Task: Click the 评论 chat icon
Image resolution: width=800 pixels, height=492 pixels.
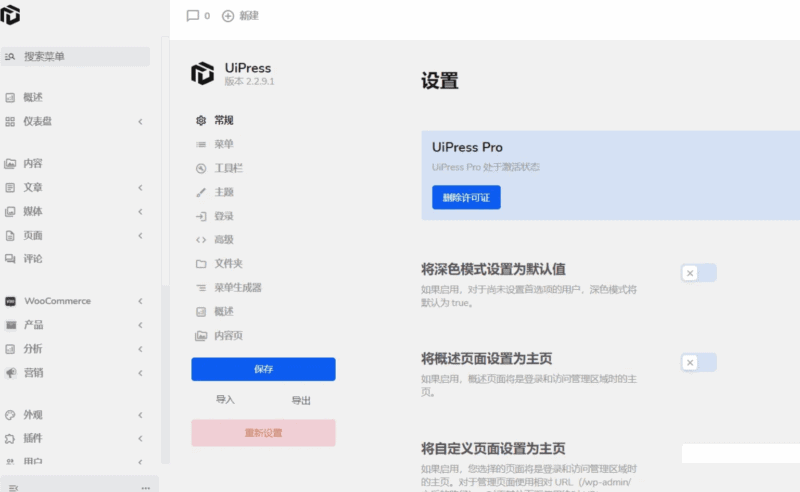Action: (10, 259)
